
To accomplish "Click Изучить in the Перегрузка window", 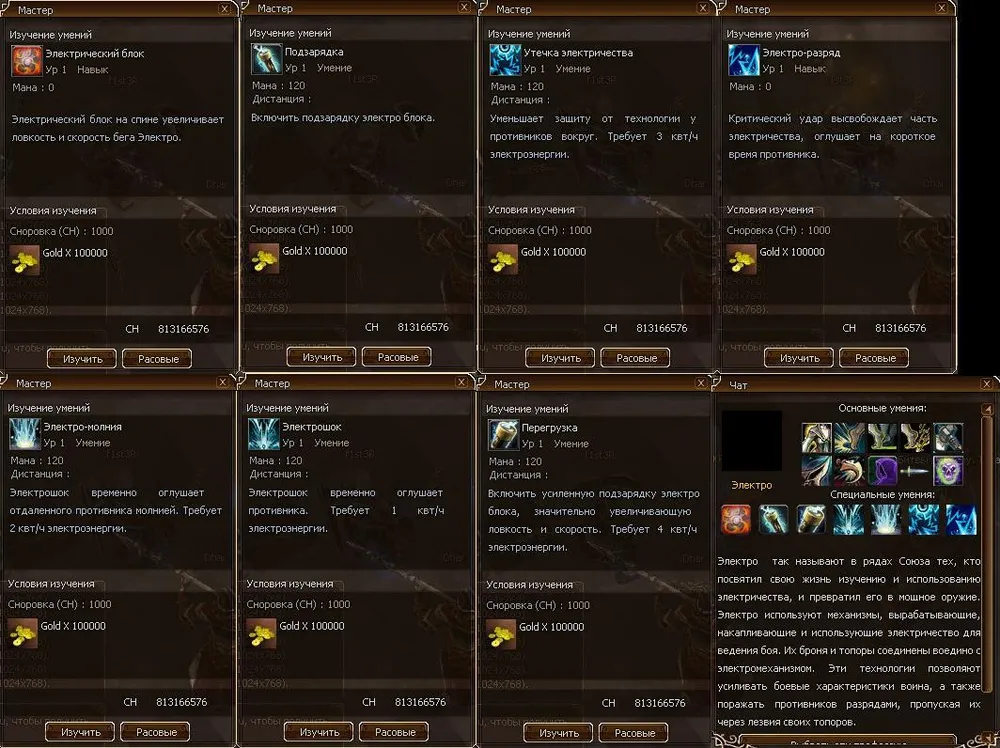I will click(558, 733).
